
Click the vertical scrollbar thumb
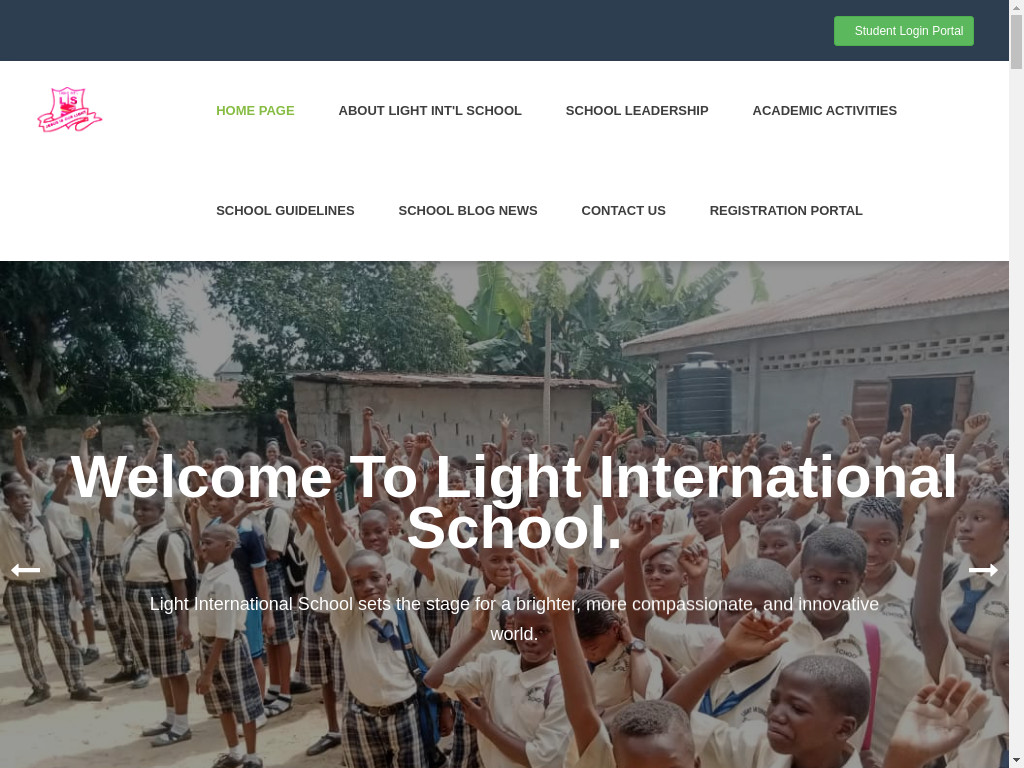click(1016, 41)
